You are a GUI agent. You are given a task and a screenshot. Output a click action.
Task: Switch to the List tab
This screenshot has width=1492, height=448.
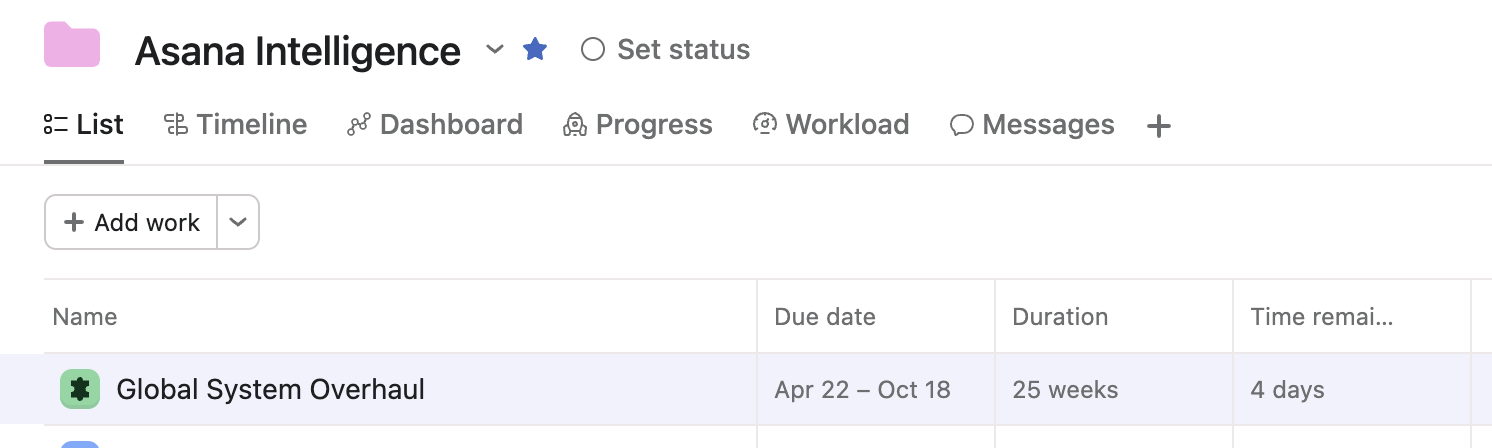[84, 125]
